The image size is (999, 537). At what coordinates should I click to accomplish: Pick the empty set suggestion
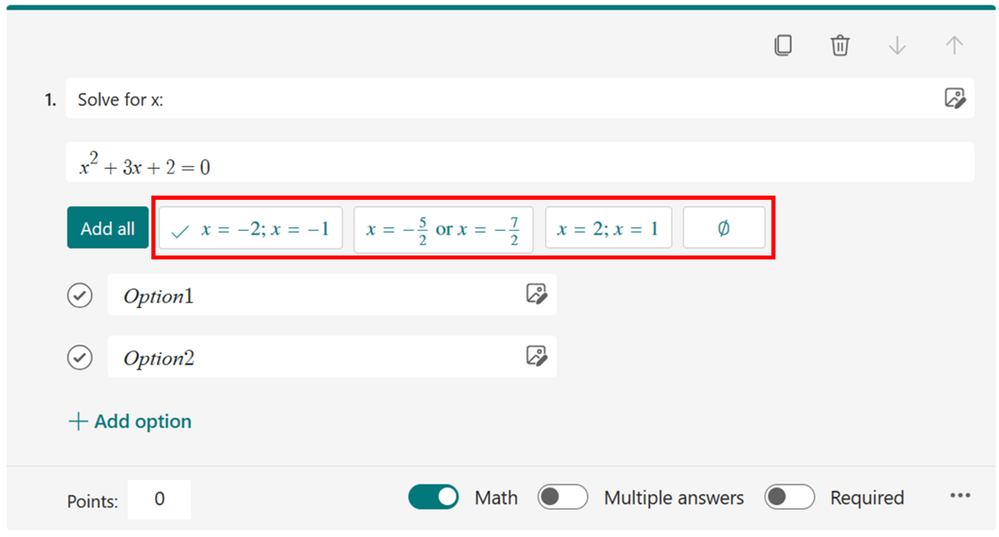point(724,228)
